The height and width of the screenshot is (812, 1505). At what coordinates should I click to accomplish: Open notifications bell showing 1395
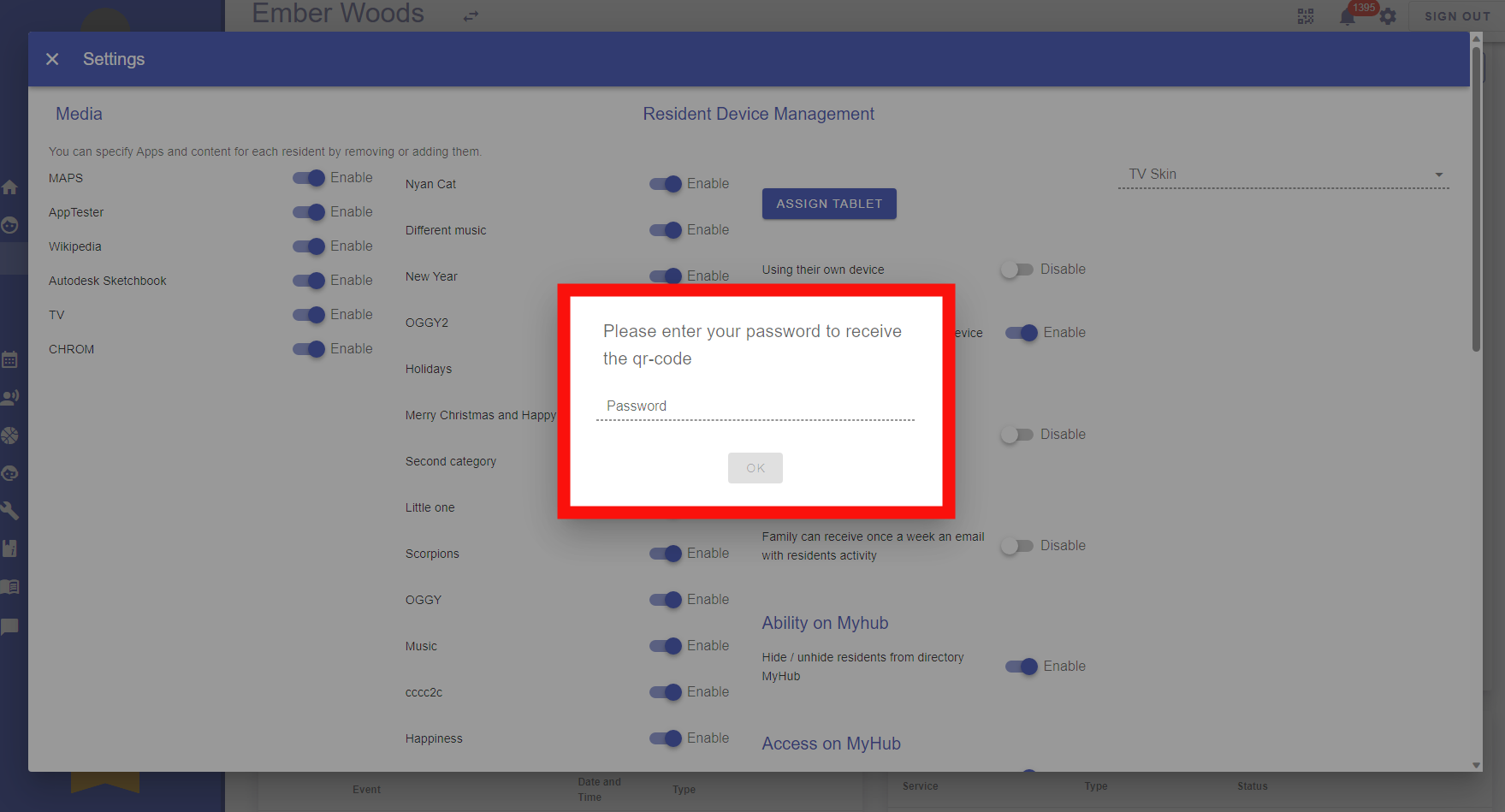(1348, 16)
